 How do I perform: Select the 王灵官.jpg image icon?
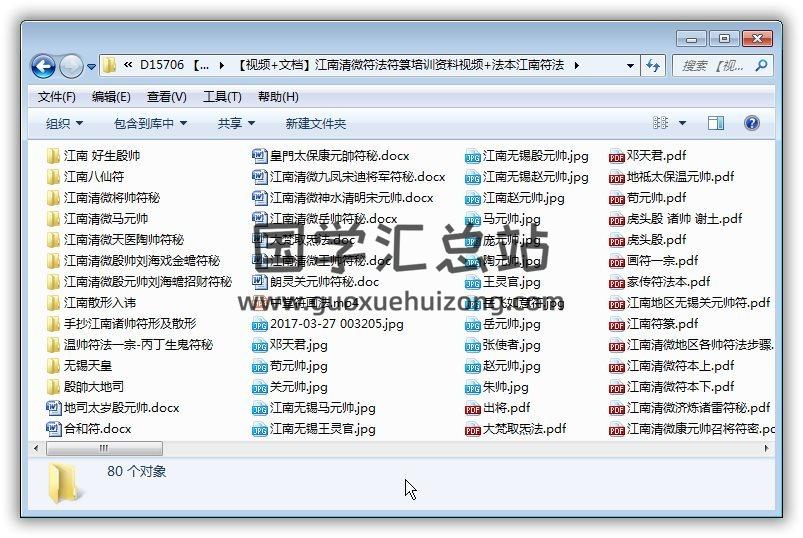coord(472,283)
